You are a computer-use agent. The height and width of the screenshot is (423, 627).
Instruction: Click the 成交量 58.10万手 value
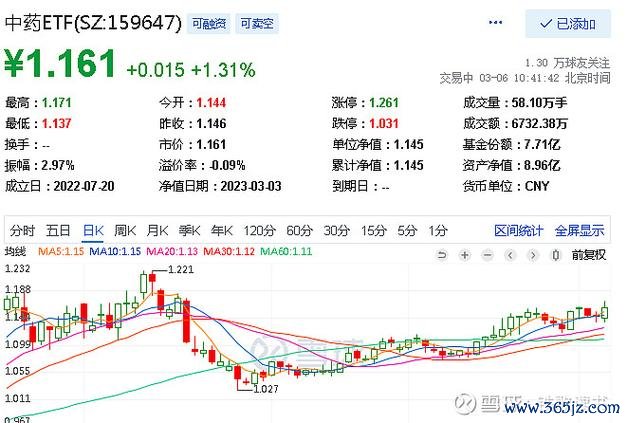pyautogui.click(x=539, y=103)
